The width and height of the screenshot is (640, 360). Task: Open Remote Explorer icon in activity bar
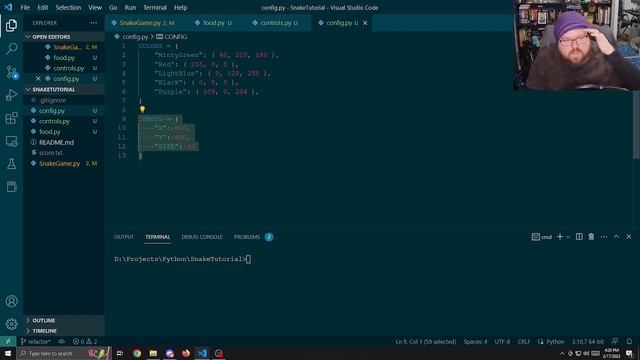[x=11, y=141]
